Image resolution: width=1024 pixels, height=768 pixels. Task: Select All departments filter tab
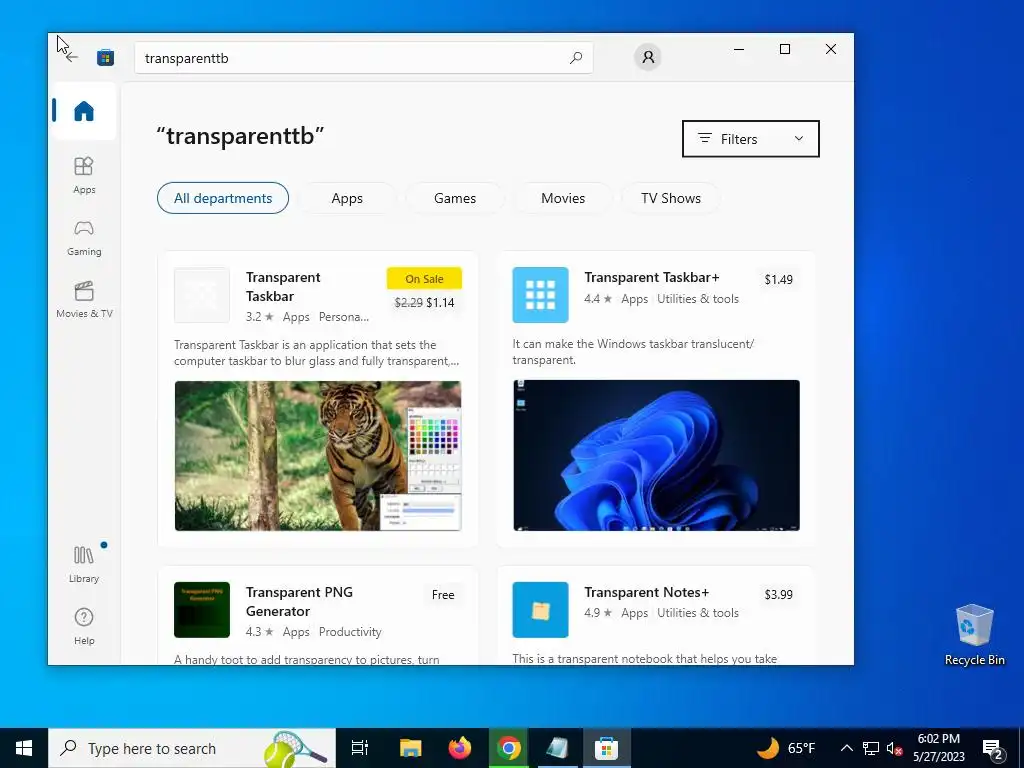coord(223,198)
